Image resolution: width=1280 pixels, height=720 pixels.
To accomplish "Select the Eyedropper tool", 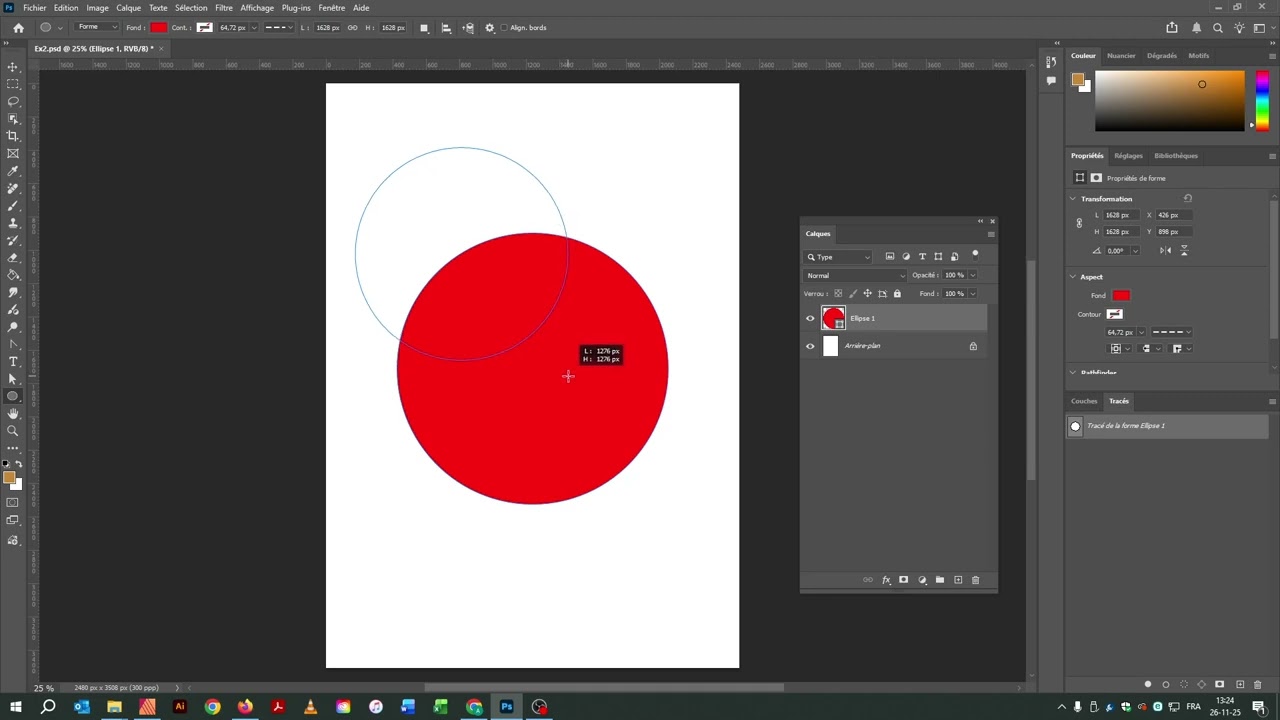I will (x=13, y=171).
